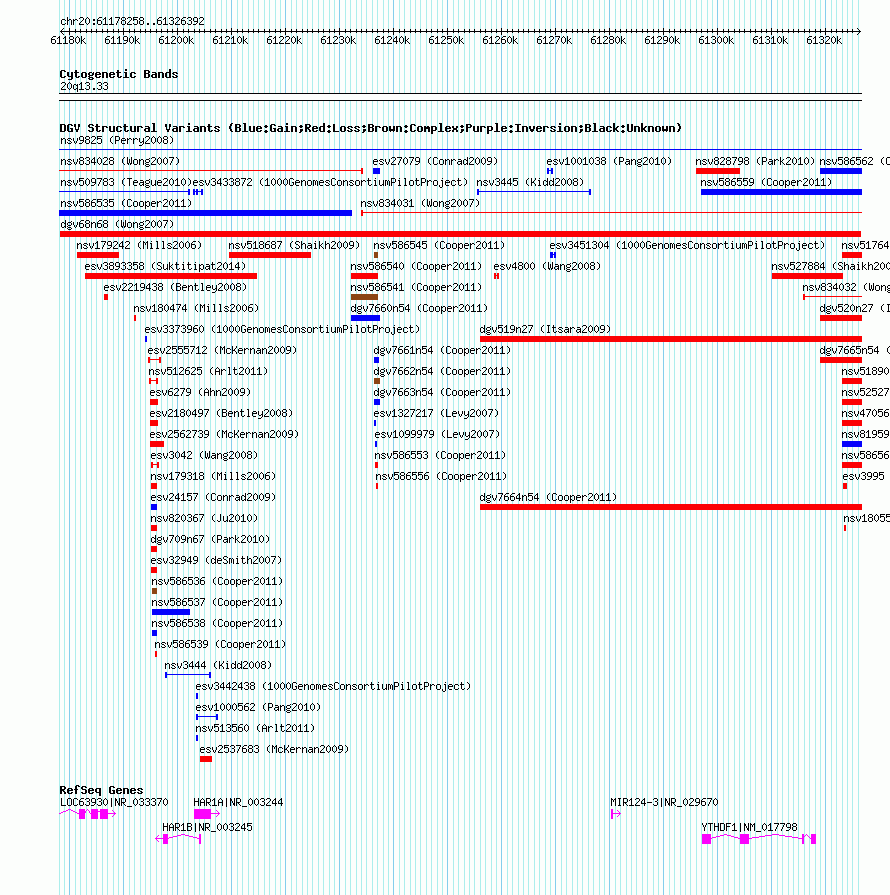Open the nsv586545 (Cooper2011) label

[x=439, y=245]
